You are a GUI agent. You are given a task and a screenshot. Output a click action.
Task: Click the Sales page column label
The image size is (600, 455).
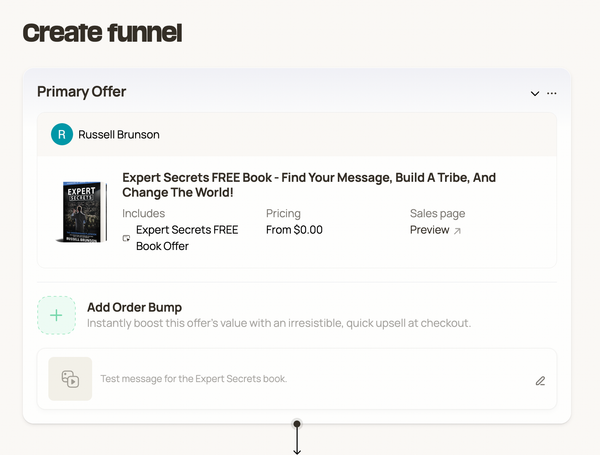437,214
